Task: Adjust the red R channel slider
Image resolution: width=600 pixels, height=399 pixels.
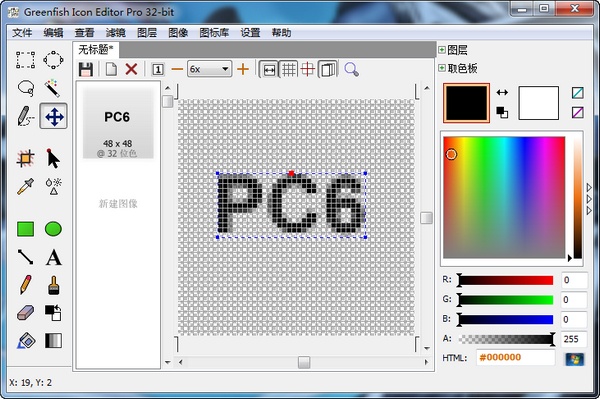Action: 505,280
